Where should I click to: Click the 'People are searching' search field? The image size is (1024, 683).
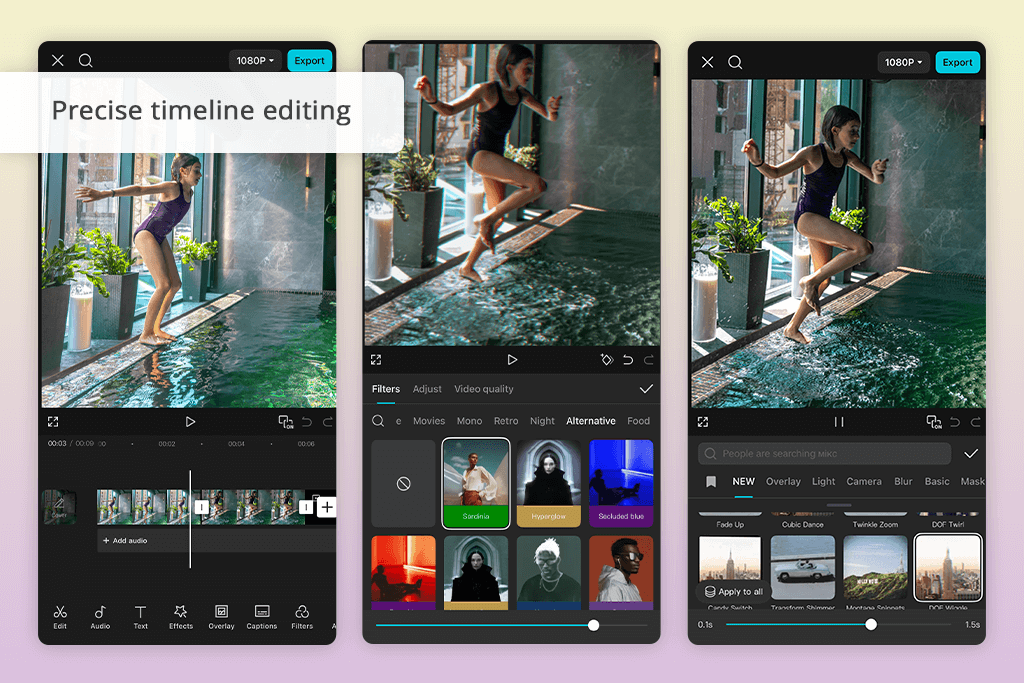(824, 453)
